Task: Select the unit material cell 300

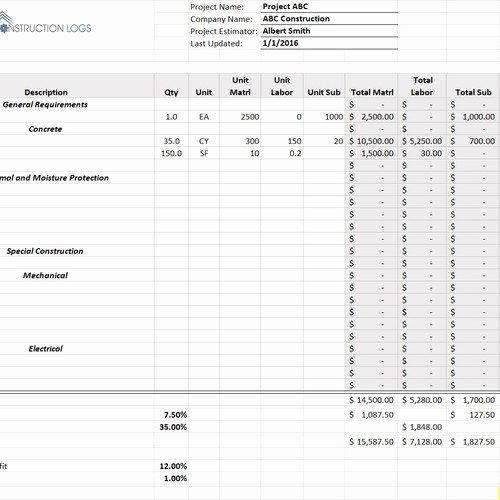Action: (240, 141)
